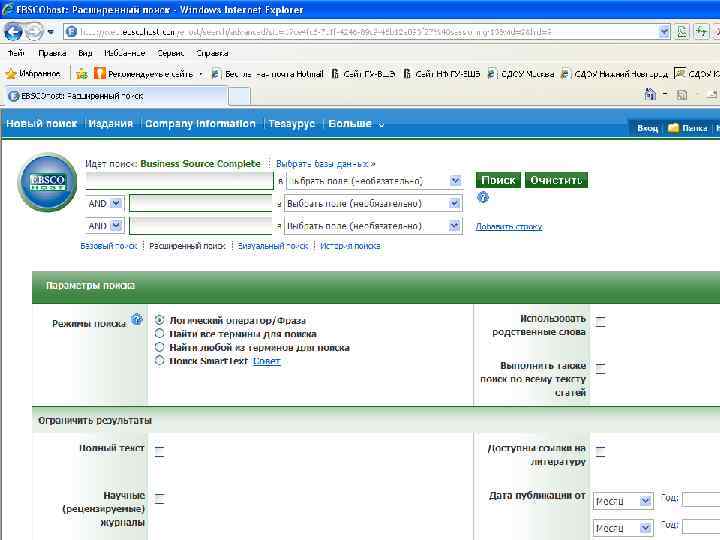
Task: Open the Рекомендуемые сайты favorite
Action: click(x=148, y=73)
